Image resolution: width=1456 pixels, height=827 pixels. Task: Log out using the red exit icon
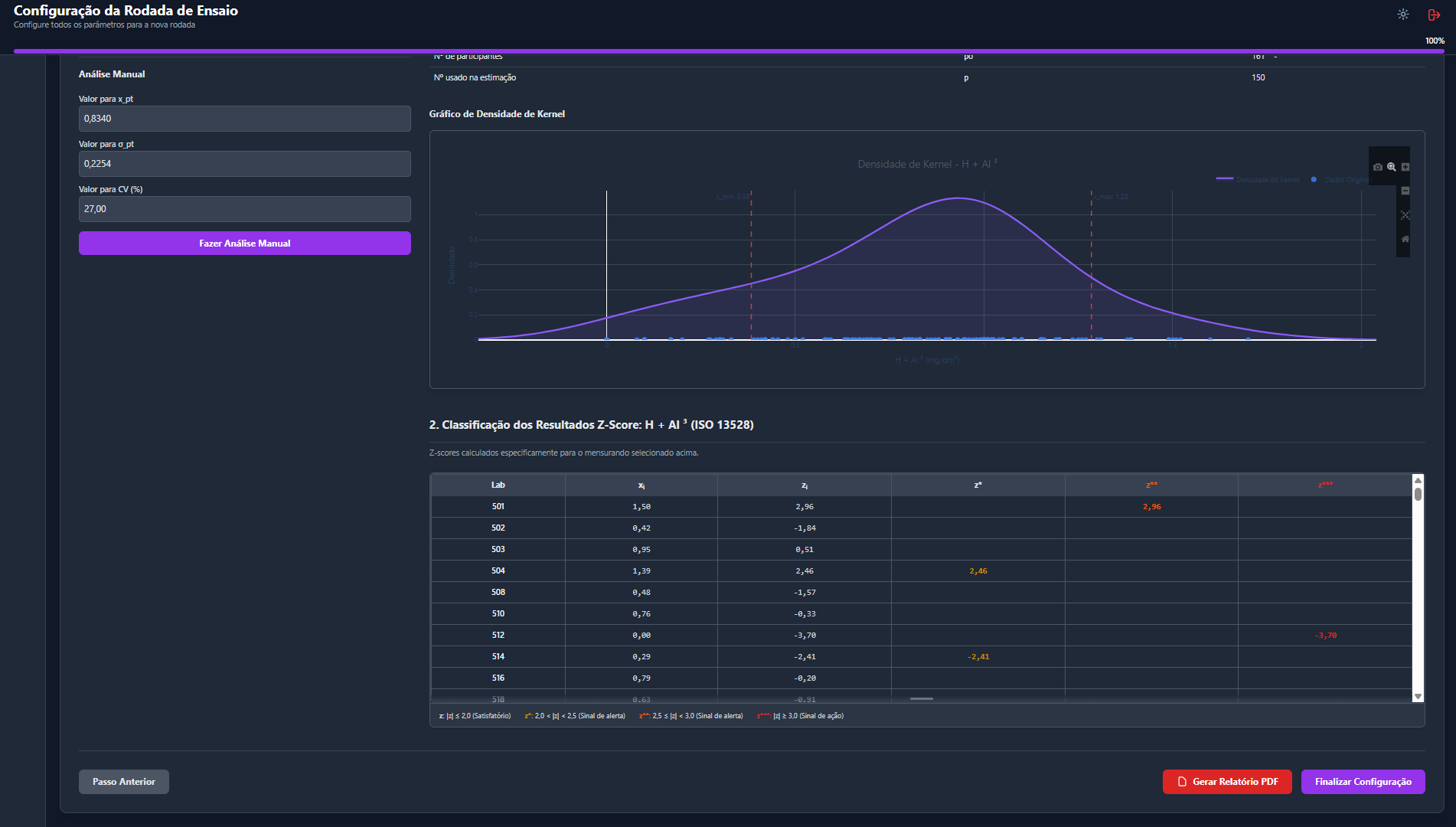click(1435, 15)
